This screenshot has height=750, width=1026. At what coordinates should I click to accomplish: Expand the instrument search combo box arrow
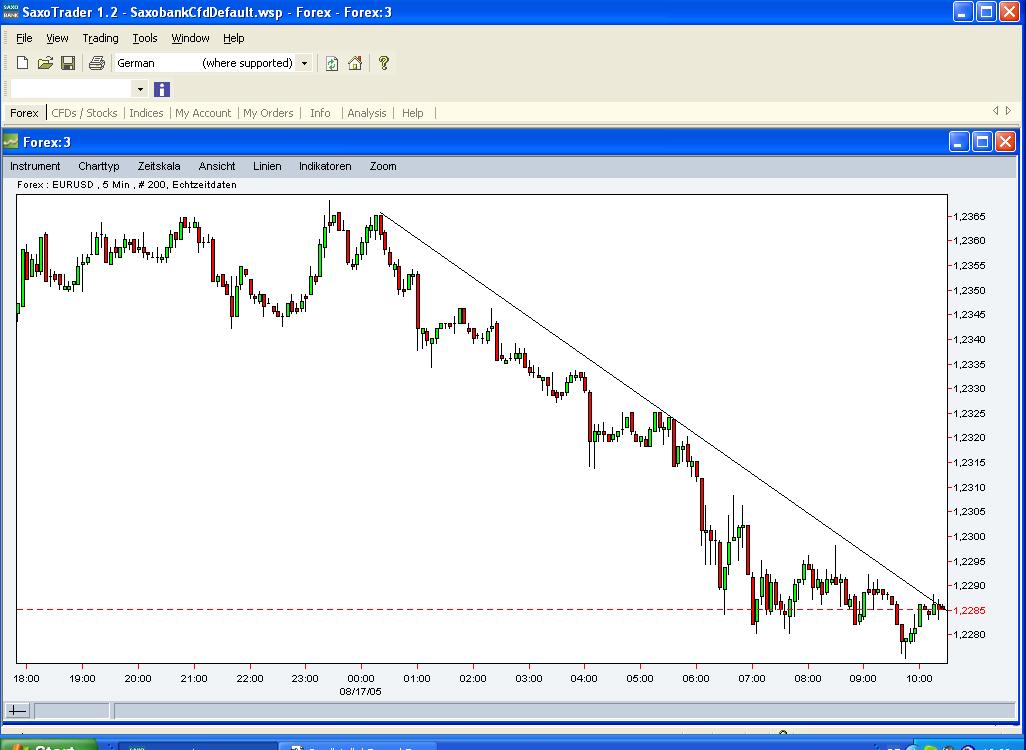click(x=140, y=89)
